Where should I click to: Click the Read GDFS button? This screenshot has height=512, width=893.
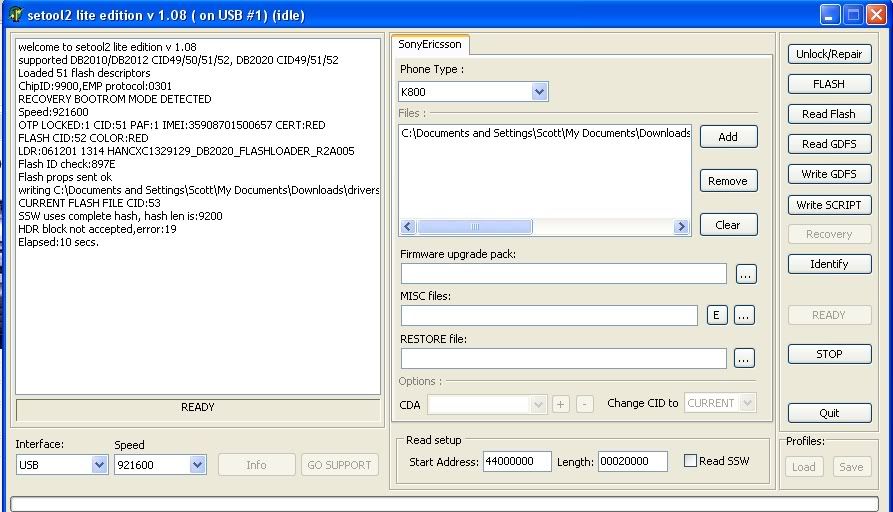click(829, 144)
